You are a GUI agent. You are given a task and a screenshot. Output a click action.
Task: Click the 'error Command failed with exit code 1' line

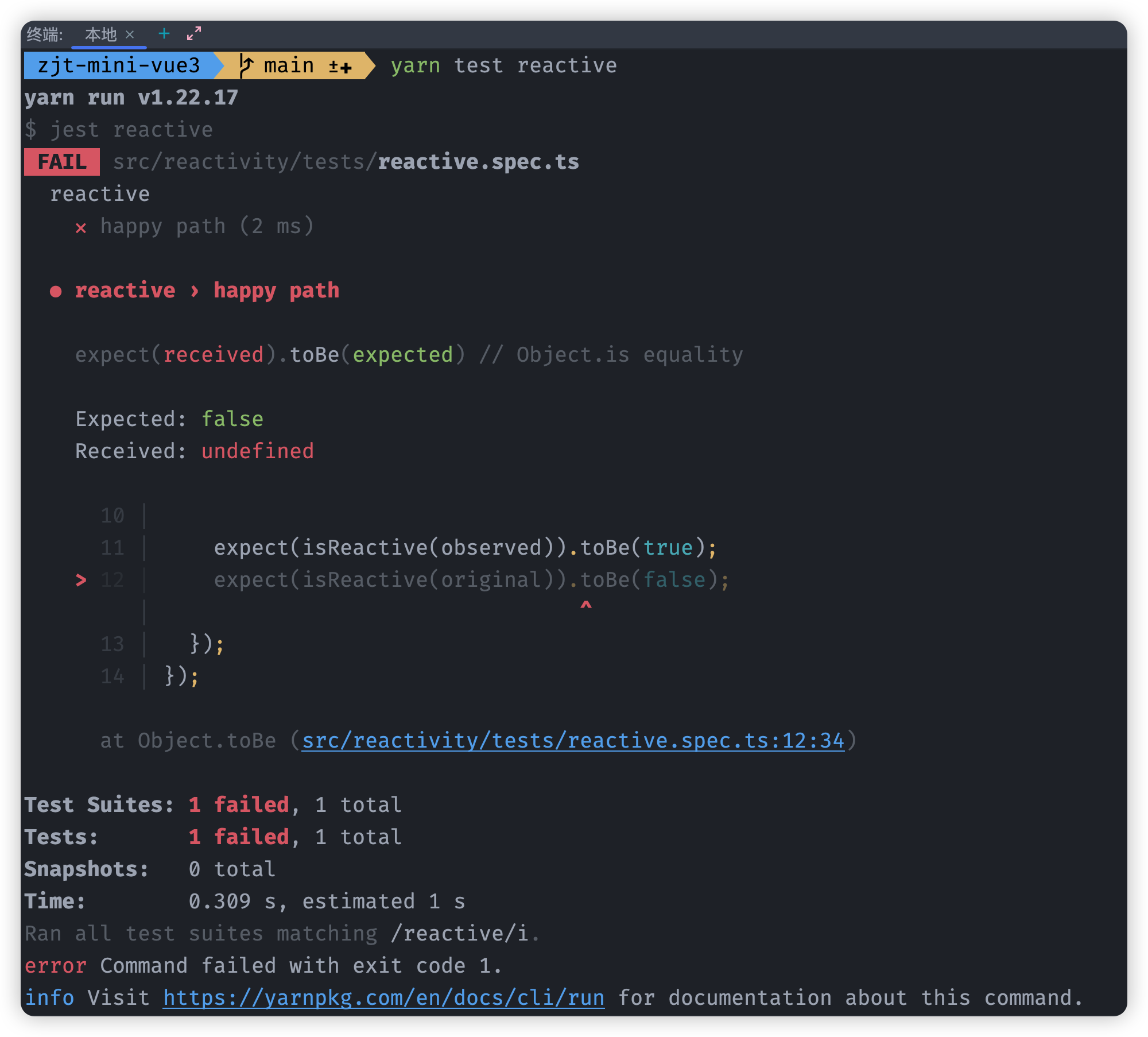(x=263, y=966)
